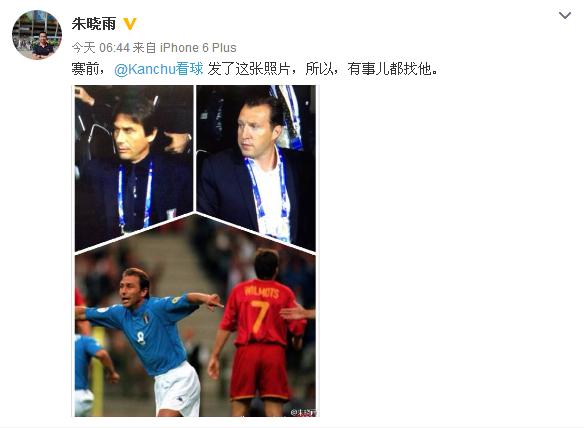Image resolution: width=584 pixels, height=428 pixels.
Task: Open 朱晓雨 profile from the username
Action: (x=94, y=24)
